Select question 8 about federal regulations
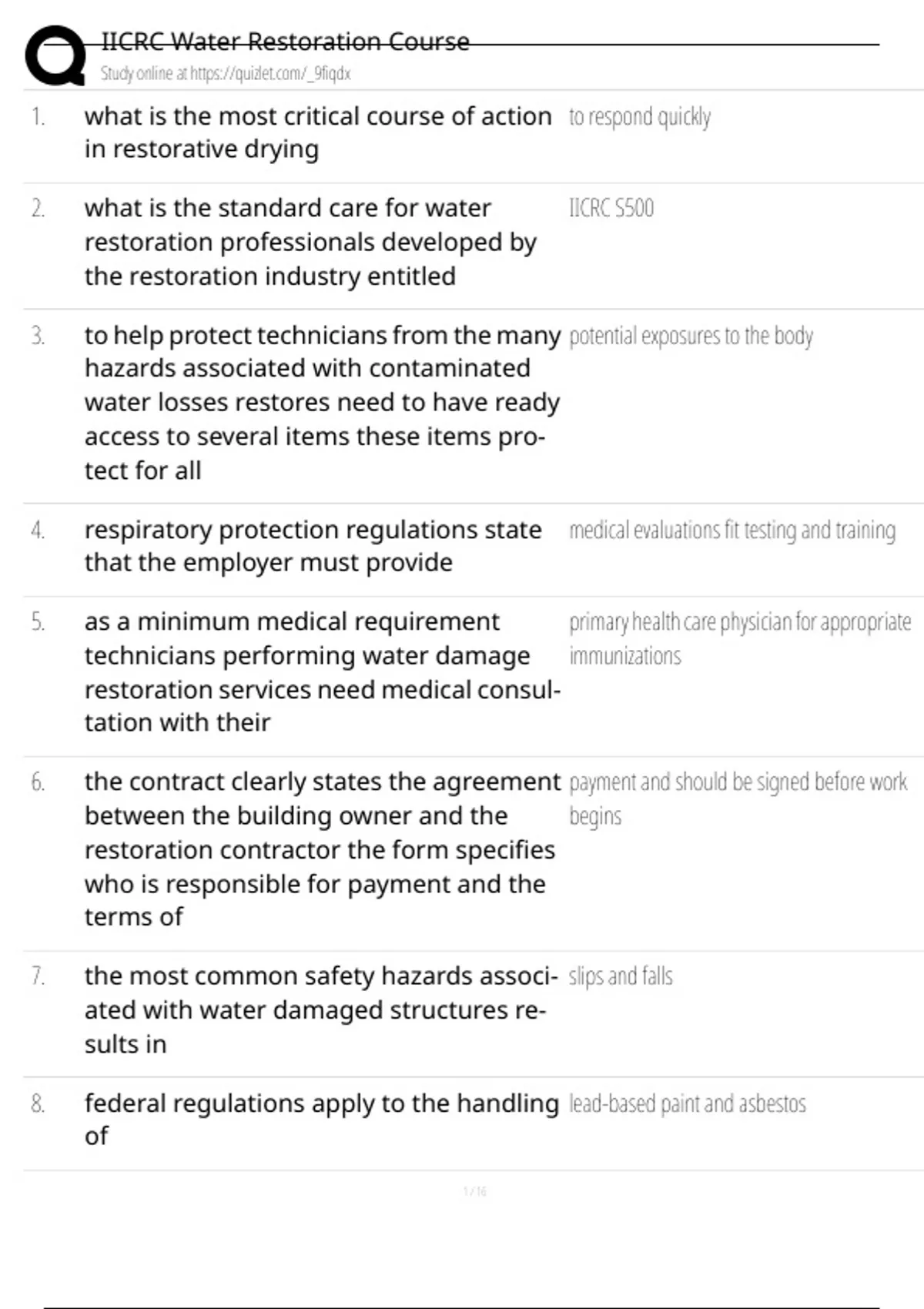 tap(321, 1119)
